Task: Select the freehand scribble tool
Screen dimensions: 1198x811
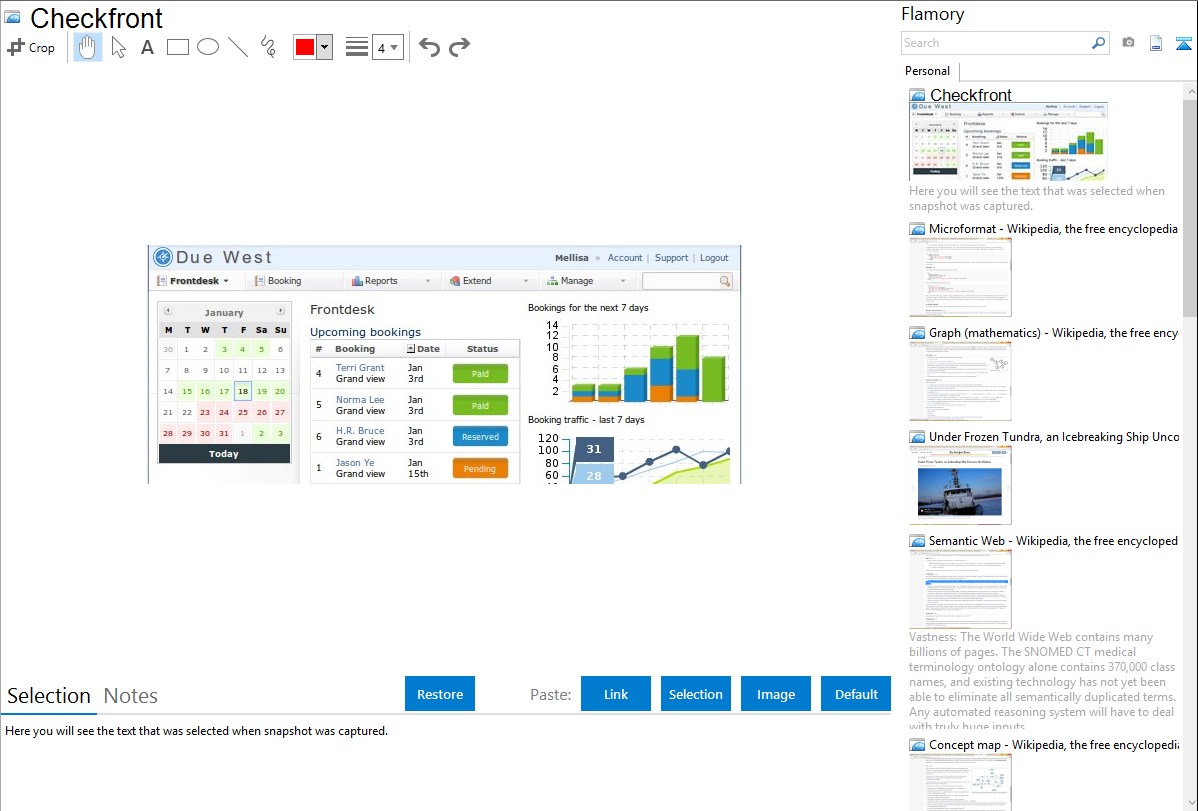Action: click(x=268, y=47)
